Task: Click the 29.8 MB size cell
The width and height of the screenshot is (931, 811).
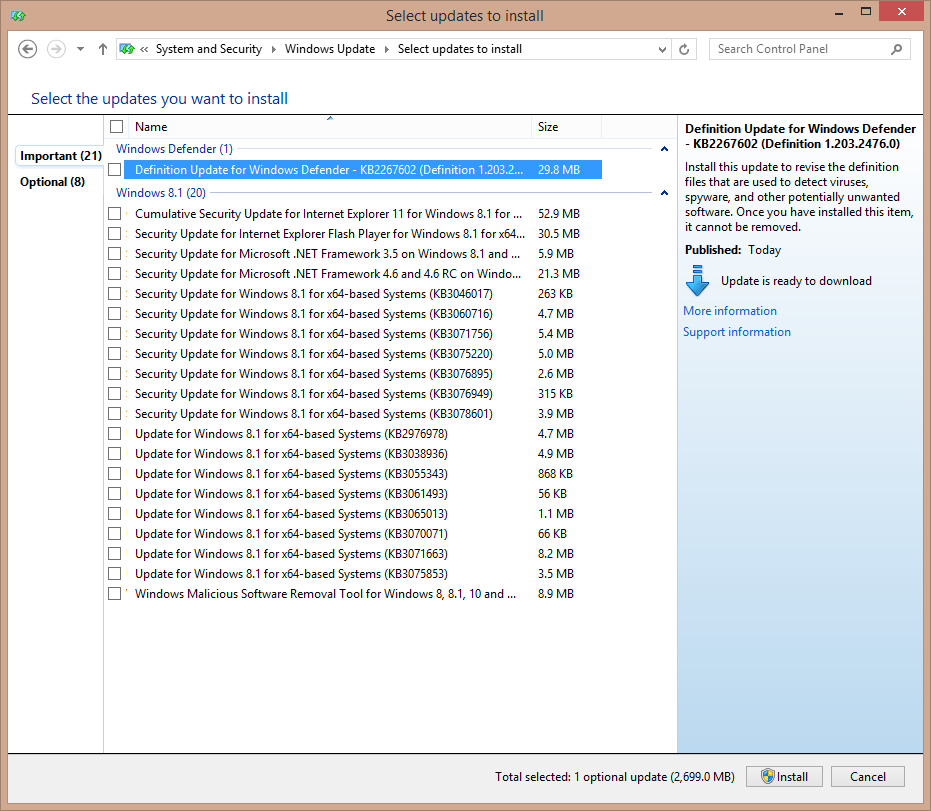Action: coord(559,170)
